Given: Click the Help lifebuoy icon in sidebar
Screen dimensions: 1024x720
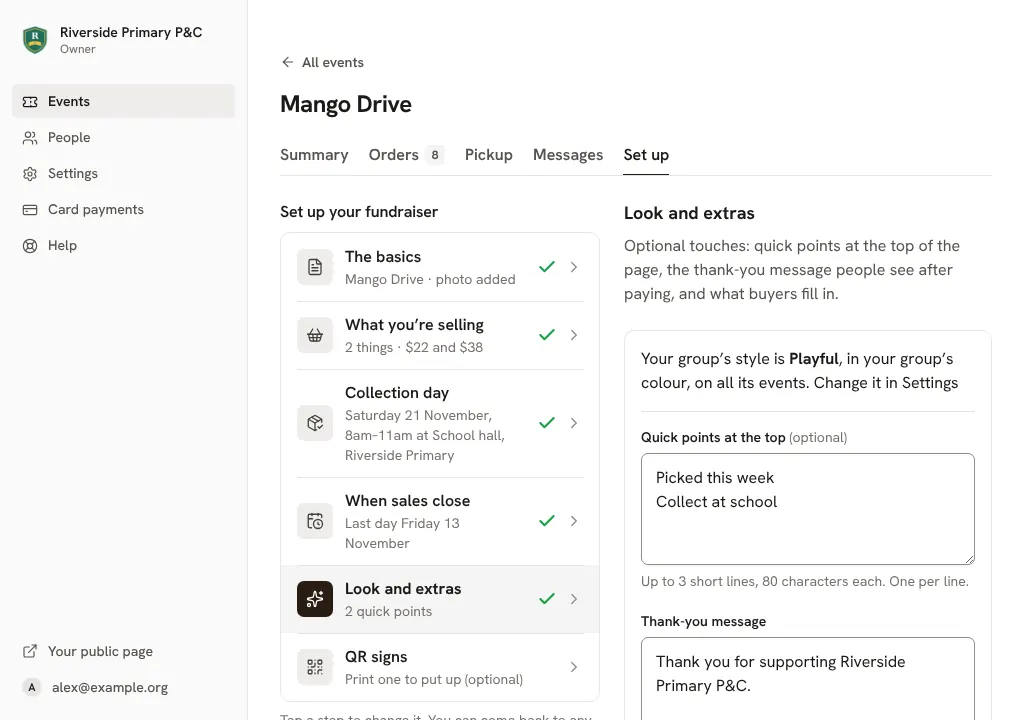Looking at the screenshot, I should point(30,246).
